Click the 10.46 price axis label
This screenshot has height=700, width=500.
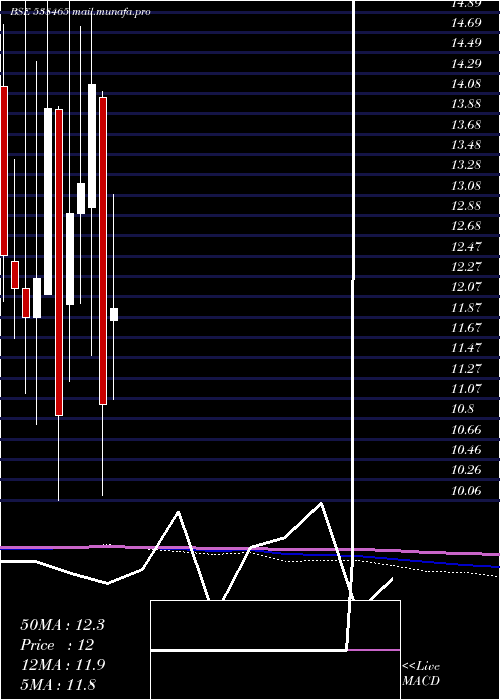466,450
